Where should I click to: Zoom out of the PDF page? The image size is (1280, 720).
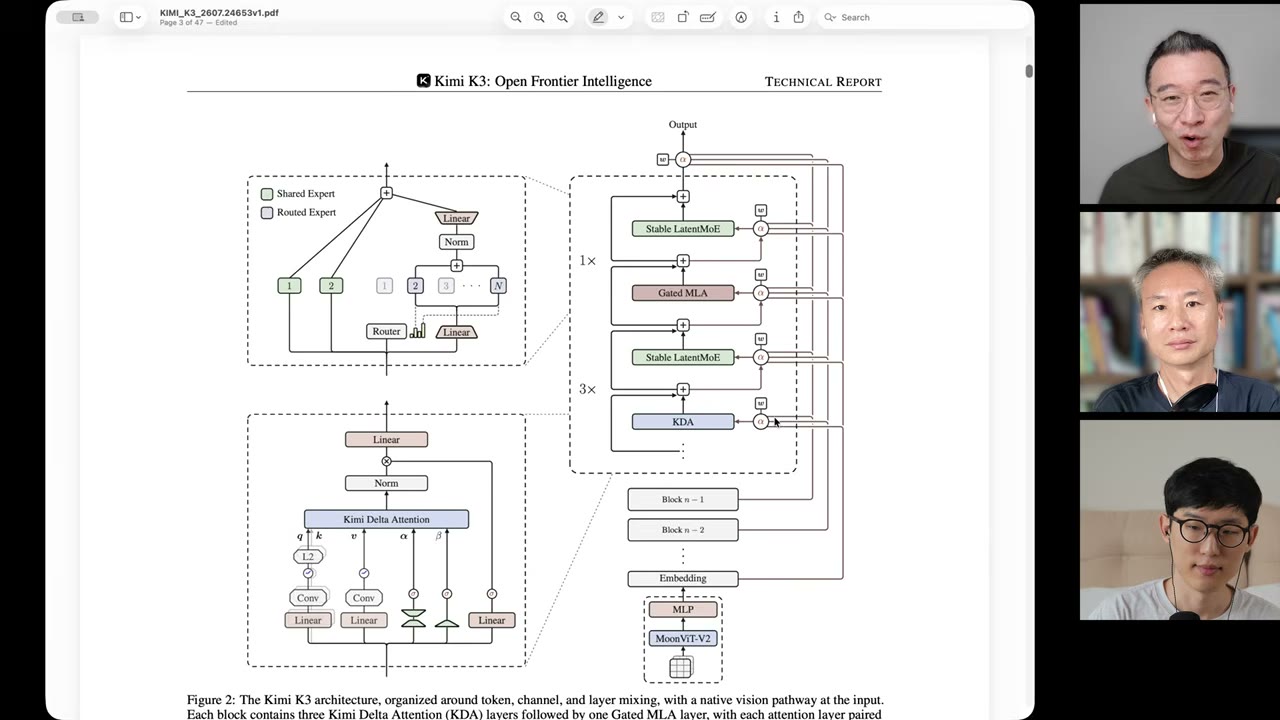pyautogui.click(x=516, y=17)
